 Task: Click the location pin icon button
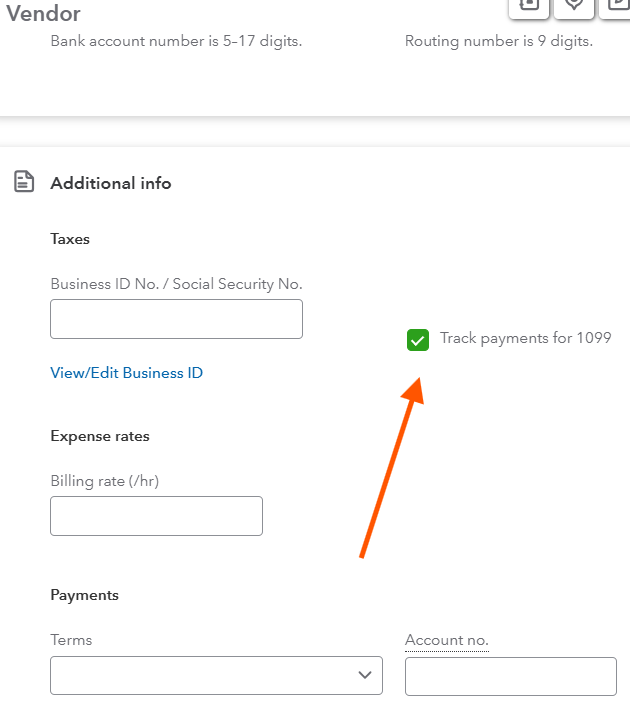coord(574,5)
